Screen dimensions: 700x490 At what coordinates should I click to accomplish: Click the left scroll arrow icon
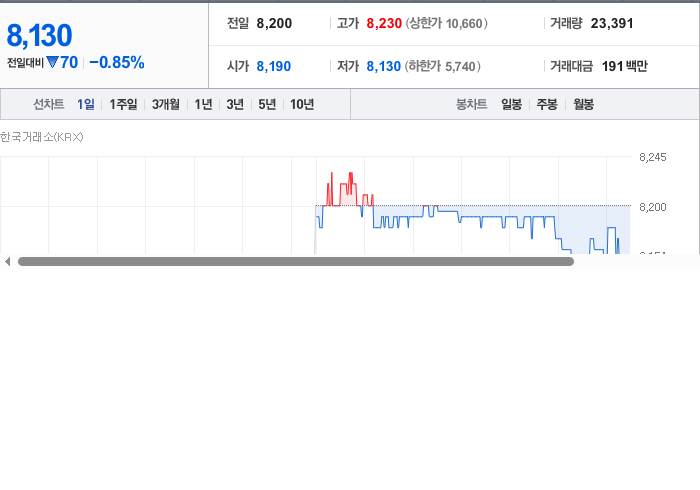pos(7,262)
